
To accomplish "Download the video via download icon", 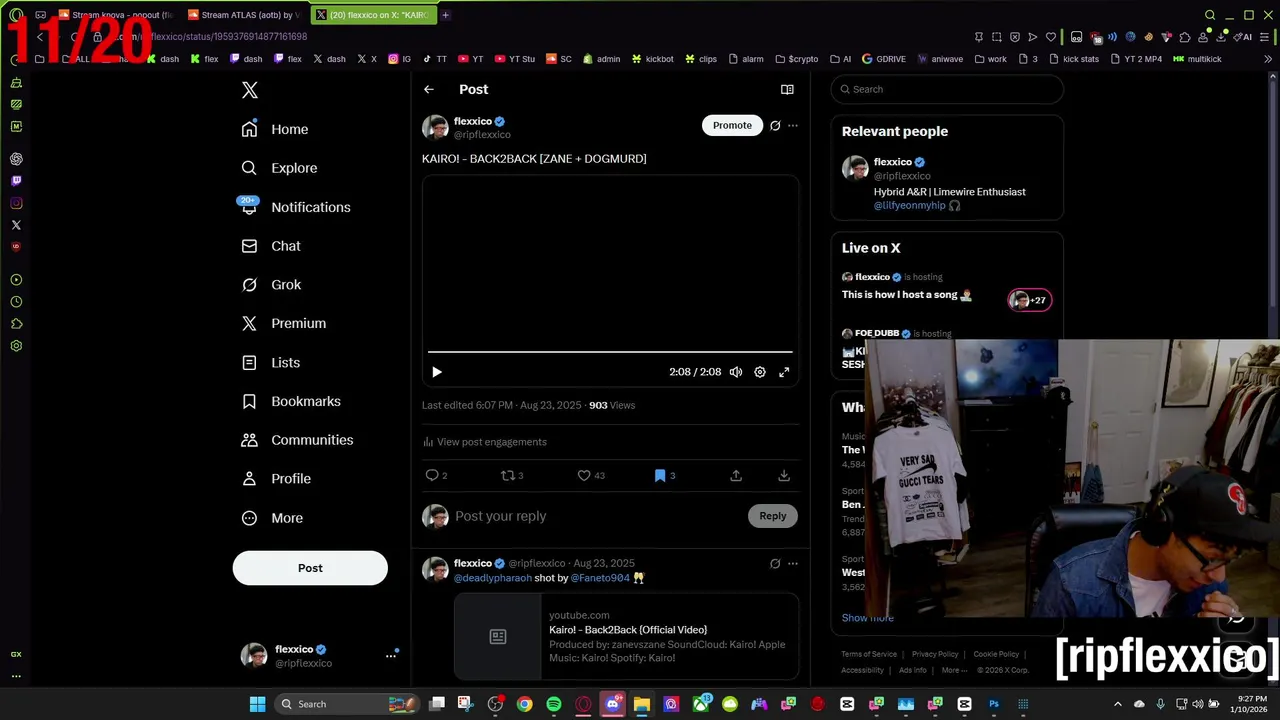I will coord(784,475).
